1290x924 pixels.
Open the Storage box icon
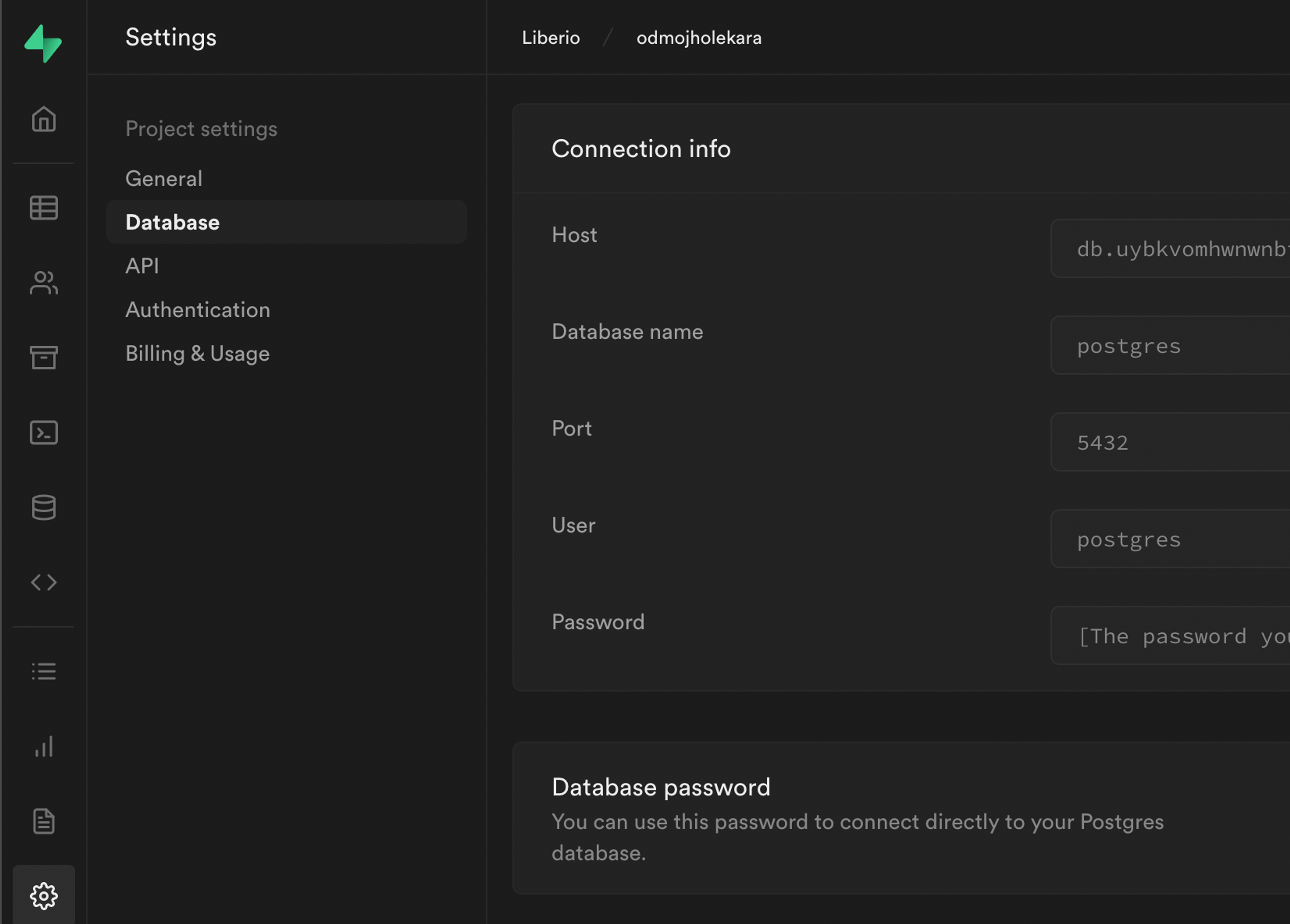pos(44,358)
